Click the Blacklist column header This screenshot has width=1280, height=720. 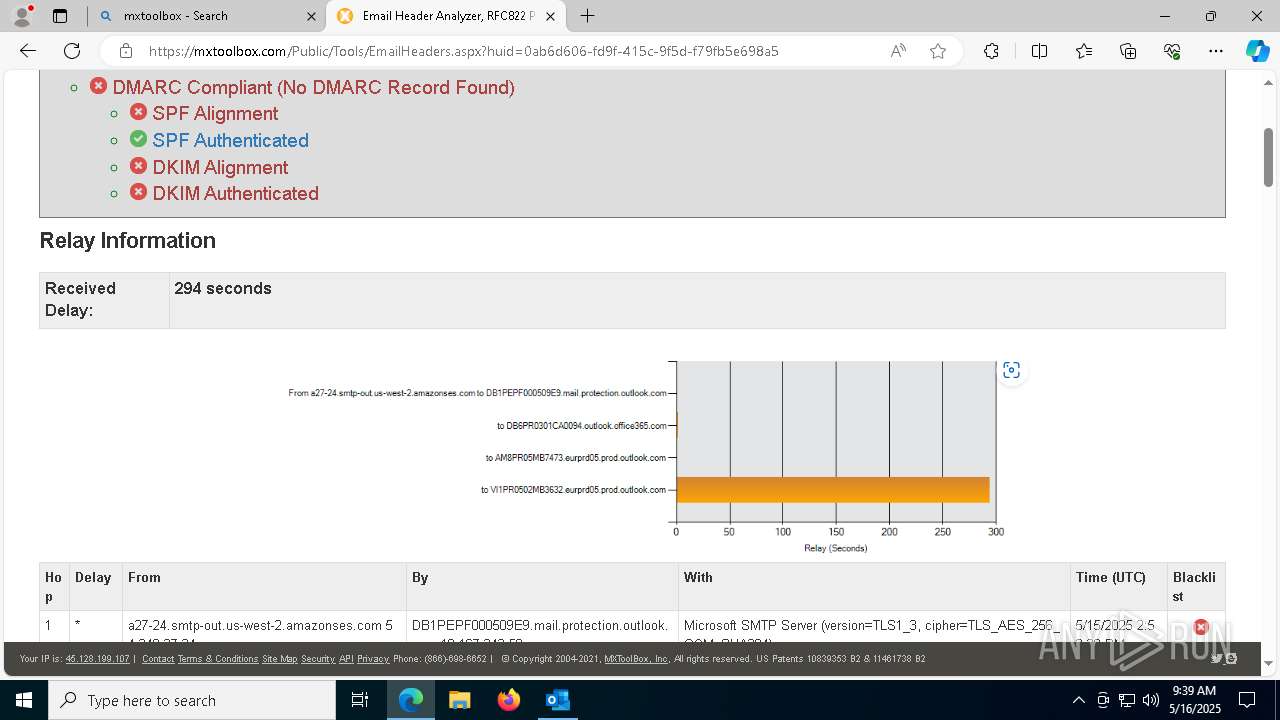click(1195, 587)
